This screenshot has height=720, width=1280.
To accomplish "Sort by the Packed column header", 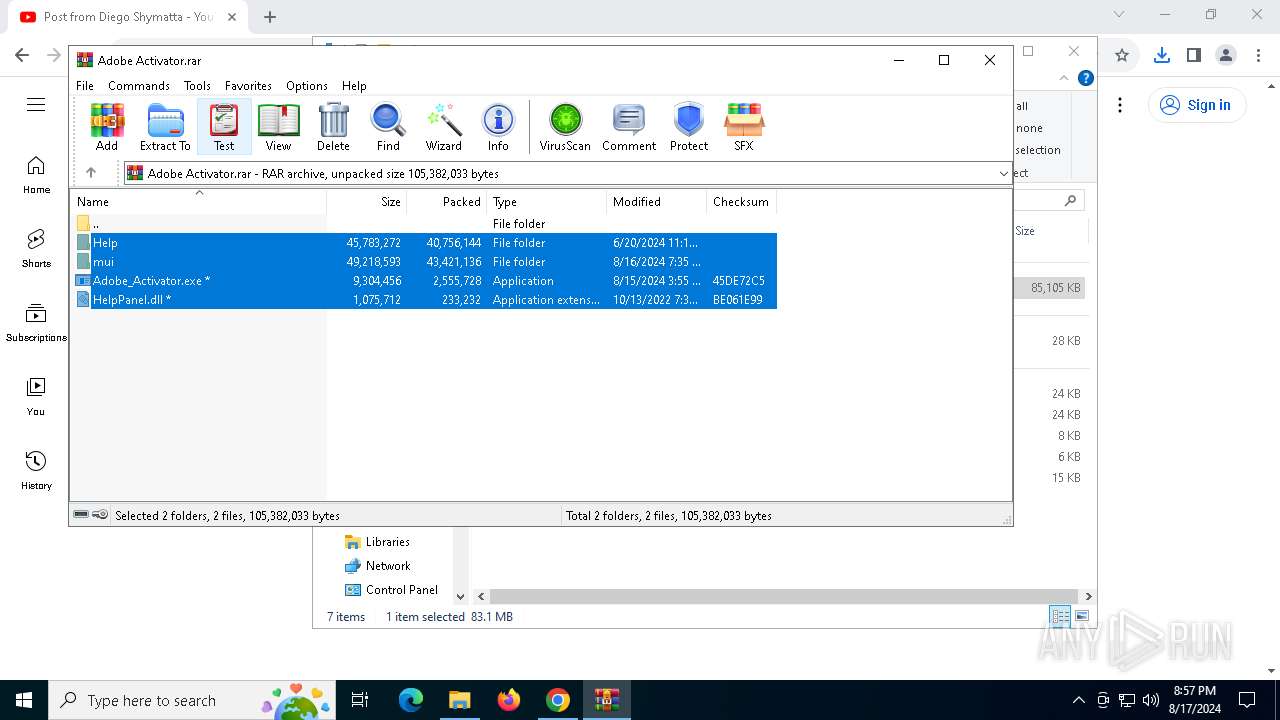I will pos(446,202).
